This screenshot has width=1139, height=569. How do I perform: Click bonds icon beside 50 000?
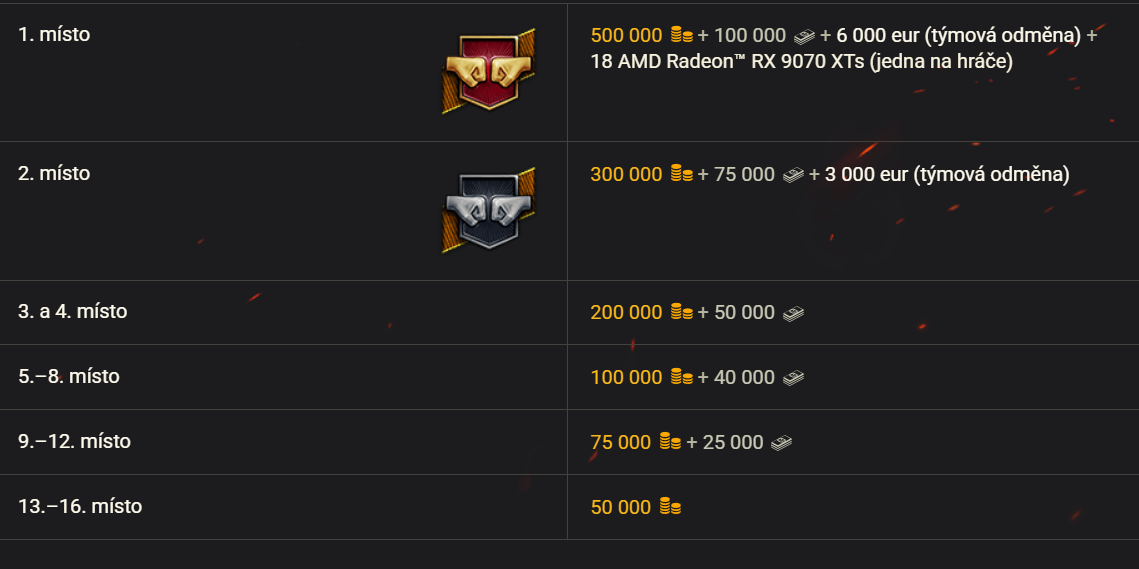point(793,313)
